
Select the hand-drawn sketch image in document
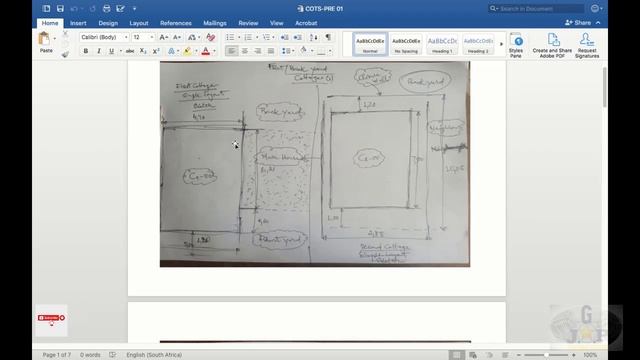[315, 164]
